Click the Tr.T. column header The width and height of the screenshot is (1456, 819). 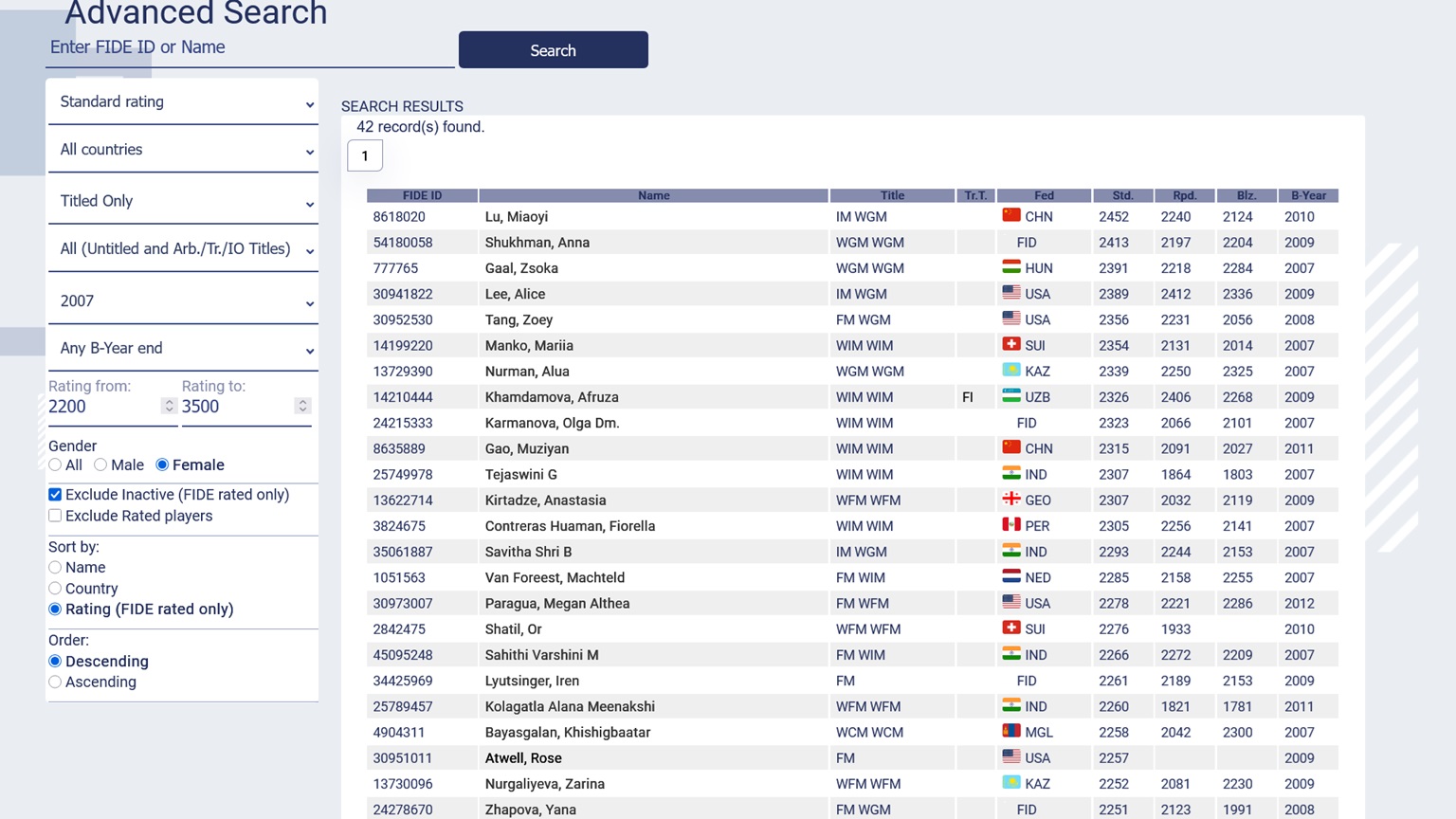pyautogui.click(x=975, y=195)
